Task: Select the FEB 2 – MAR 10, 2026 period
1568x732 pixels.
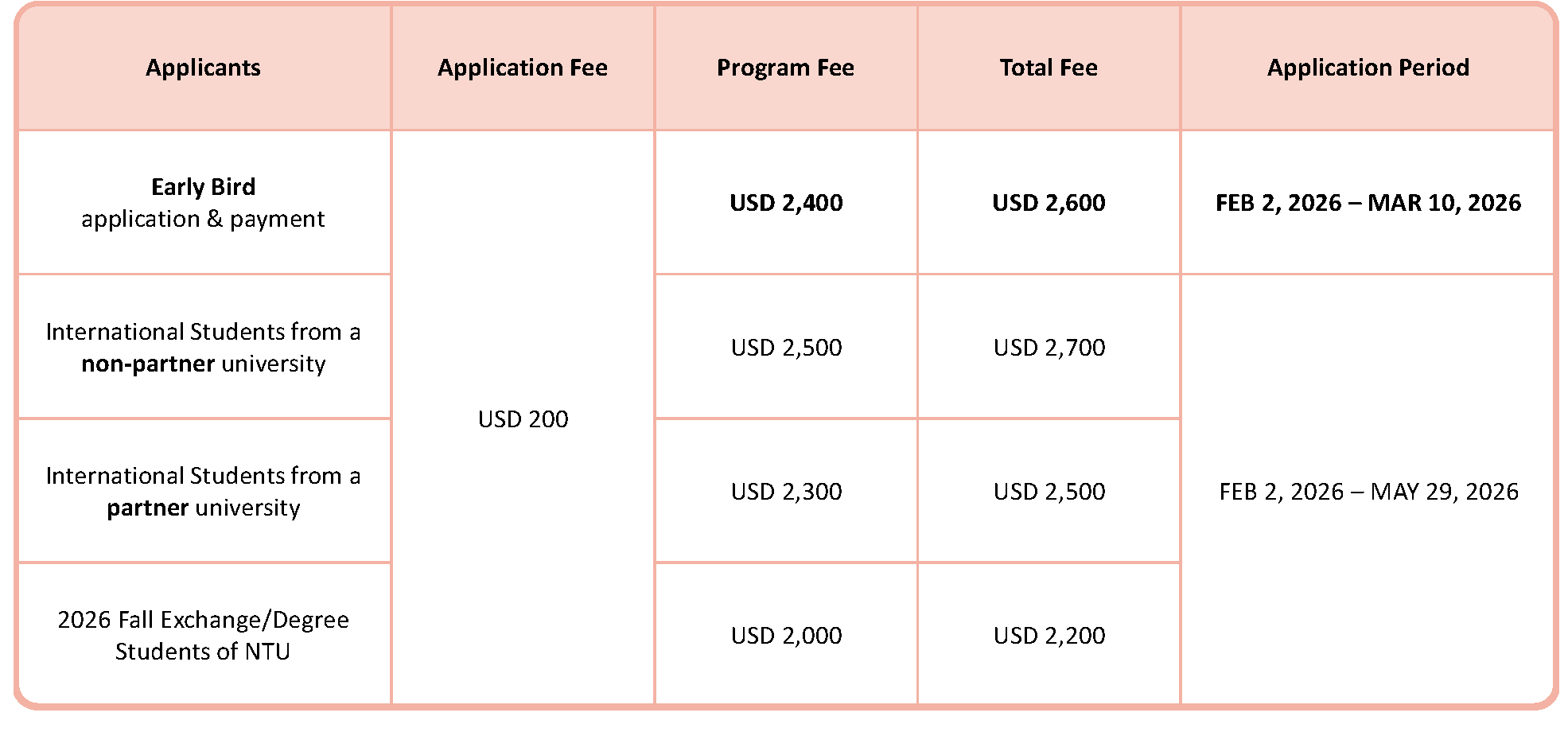Action: [1368, 203]
